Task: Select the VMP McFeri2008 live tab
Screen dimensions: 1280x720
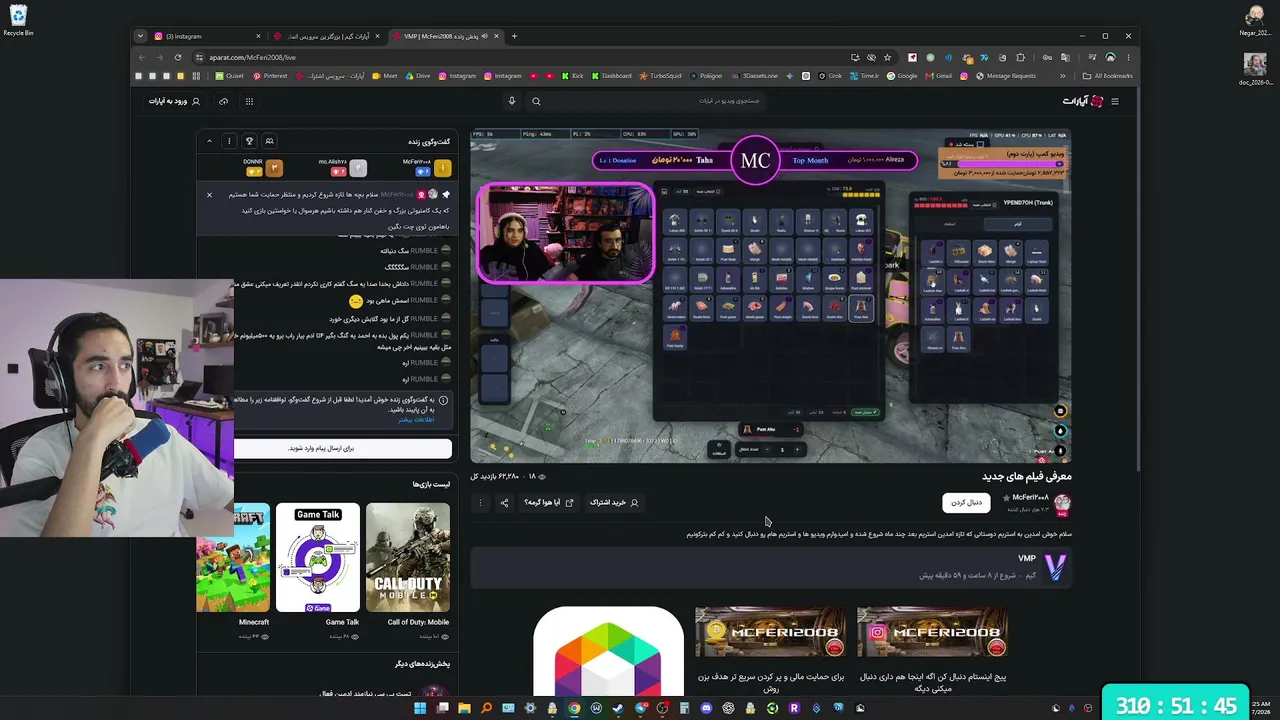Action: click(x=445, y=37)
